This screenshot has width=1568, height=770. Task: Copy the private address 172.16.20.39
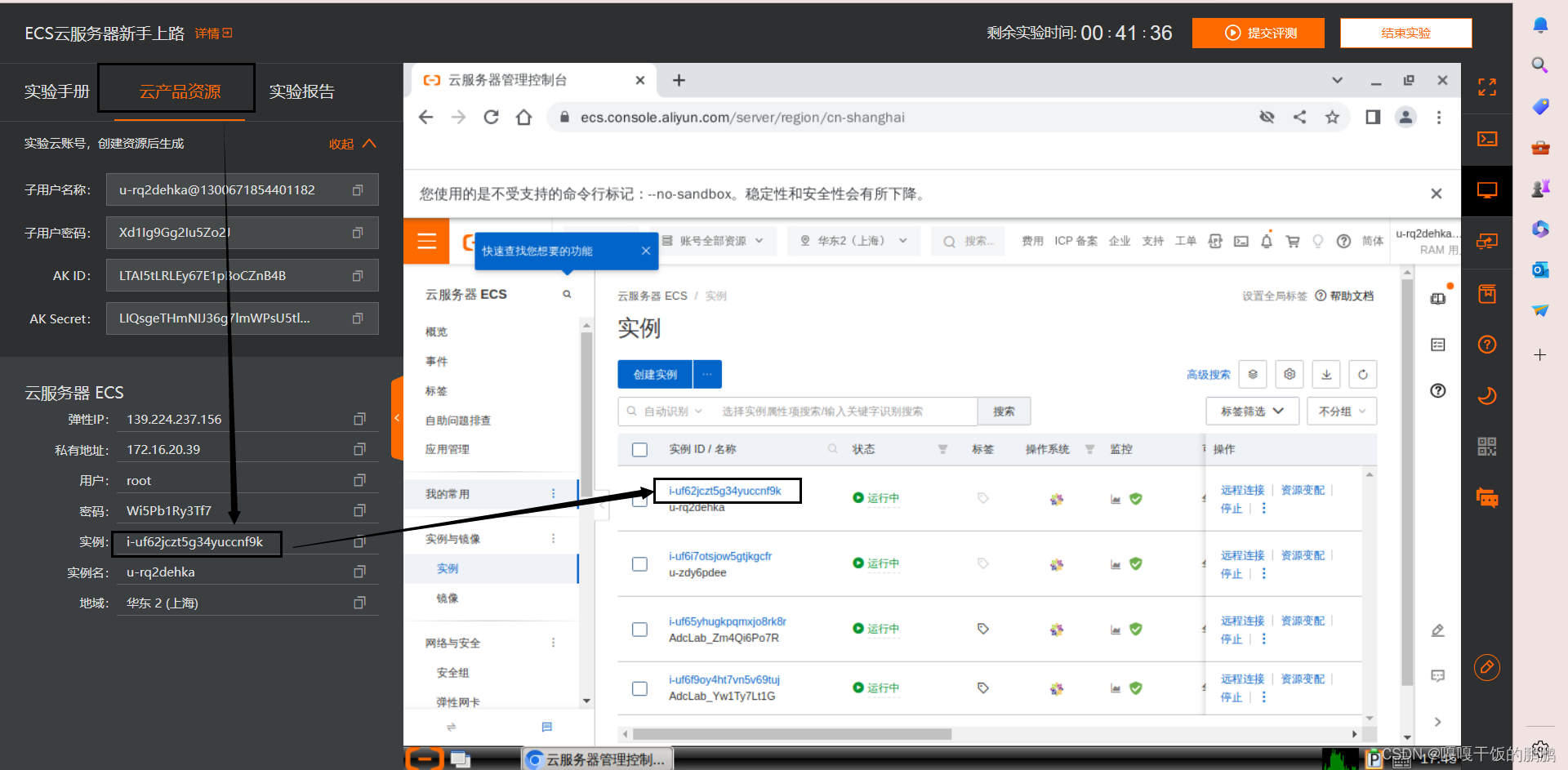[x=359, y=449]
